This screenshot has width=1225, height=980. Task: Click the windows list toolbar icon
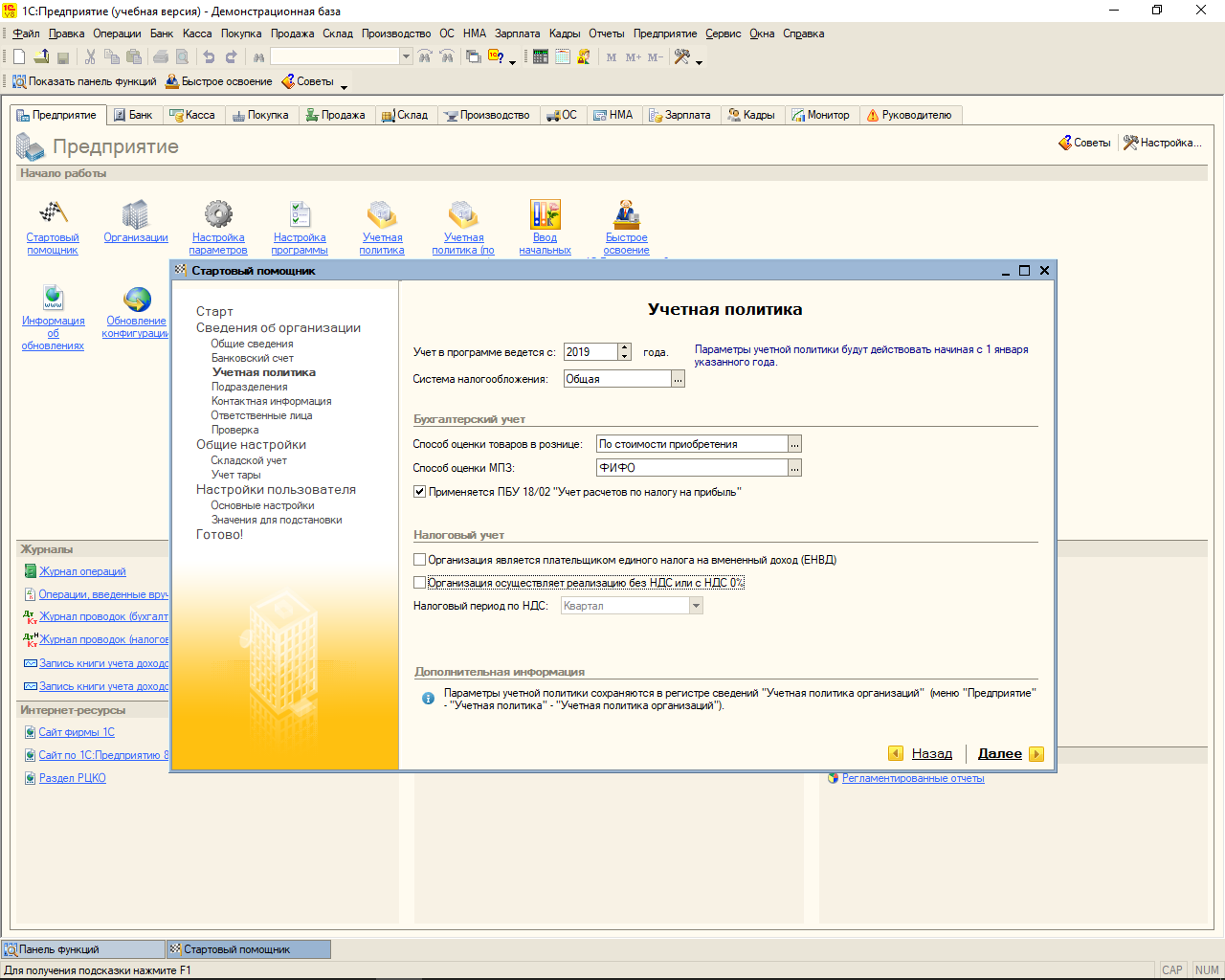(473, 57)
